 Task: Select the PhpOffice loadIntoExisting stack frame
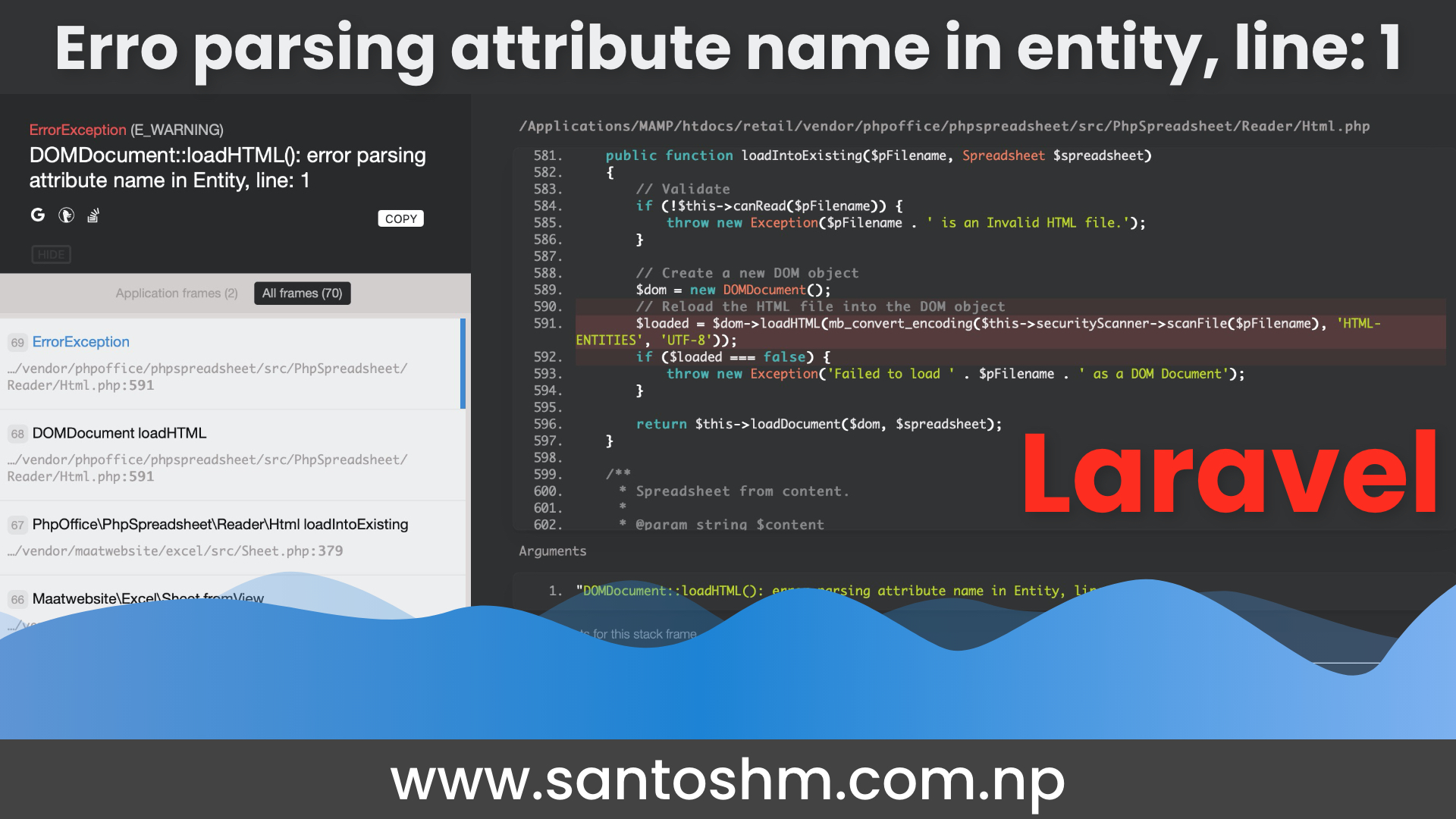pyautogui.click(x=220, y=524)
